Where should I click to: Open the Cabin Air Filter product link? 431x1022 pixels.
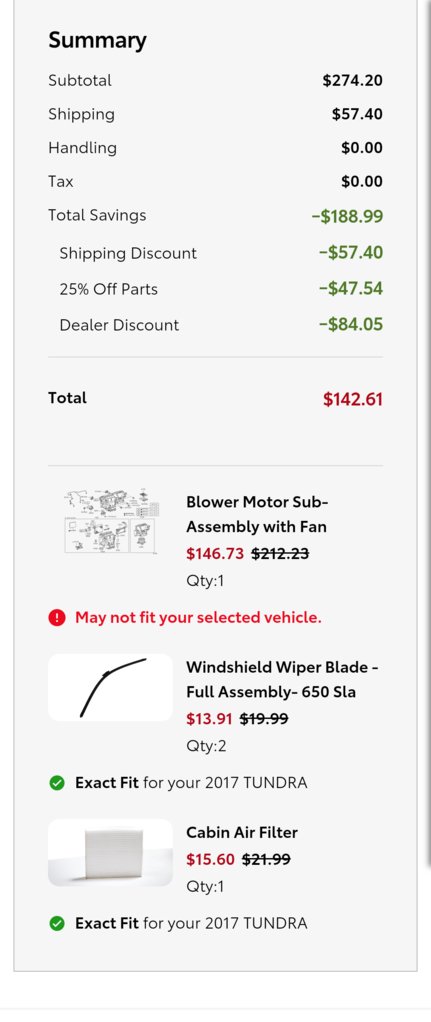click(x=242, y=832)
